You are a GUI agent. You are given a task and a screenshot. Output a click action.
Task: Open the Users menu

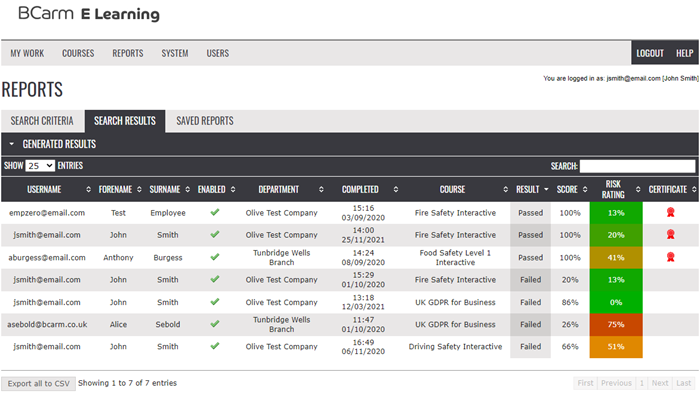coord(217,53)
